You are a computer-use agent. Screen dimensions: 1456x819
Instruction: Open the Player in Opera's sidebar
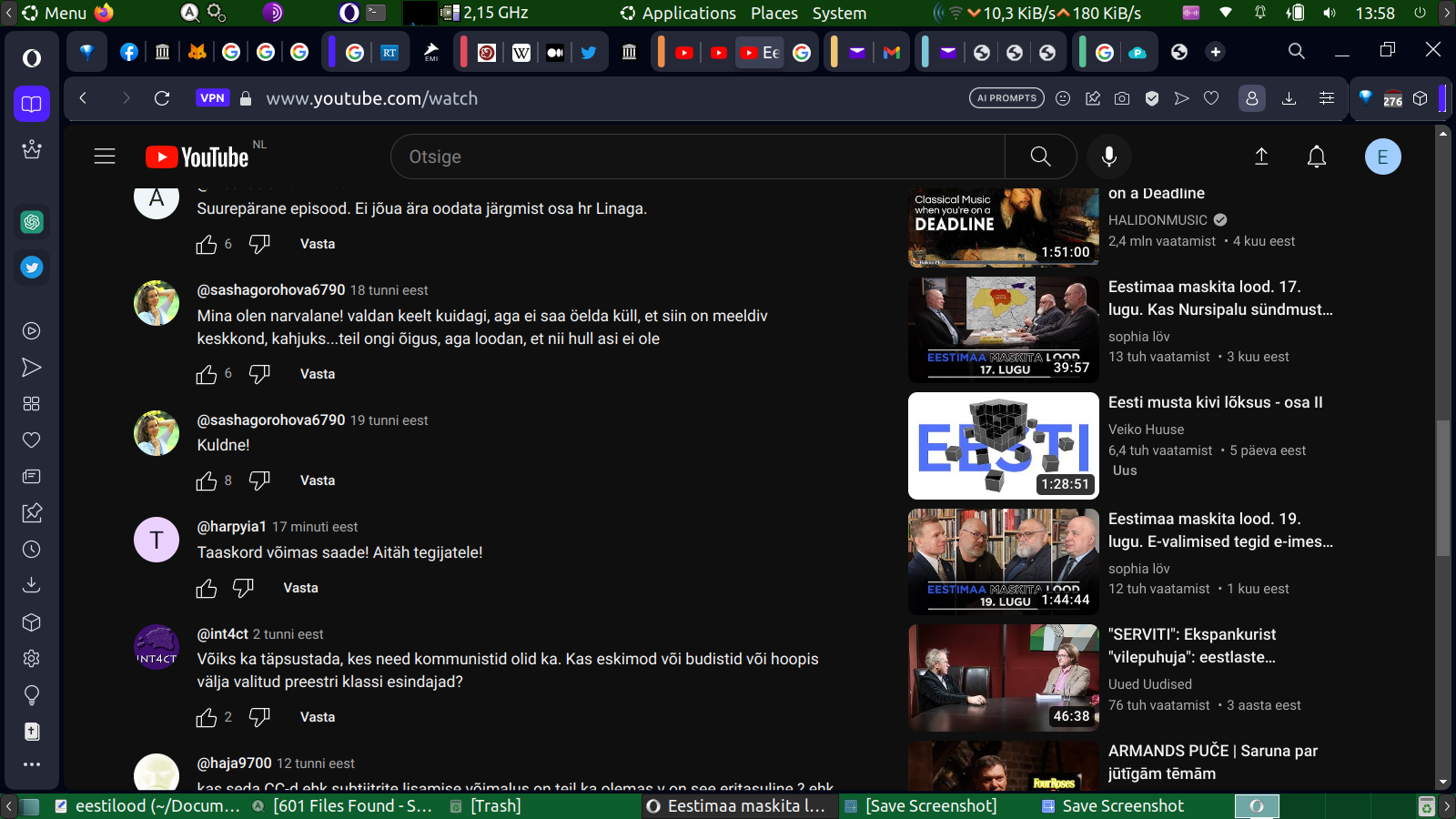[32, 331]
